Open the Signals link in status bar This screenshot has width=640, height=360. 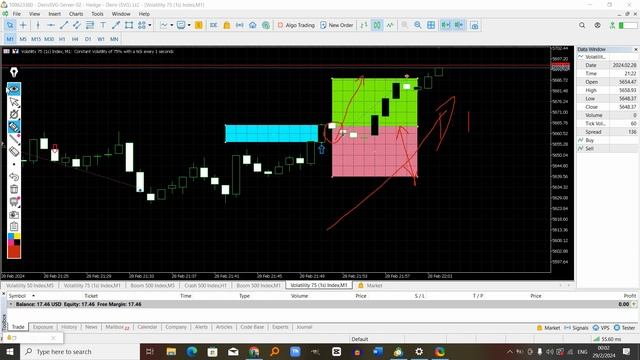point(576,328)
